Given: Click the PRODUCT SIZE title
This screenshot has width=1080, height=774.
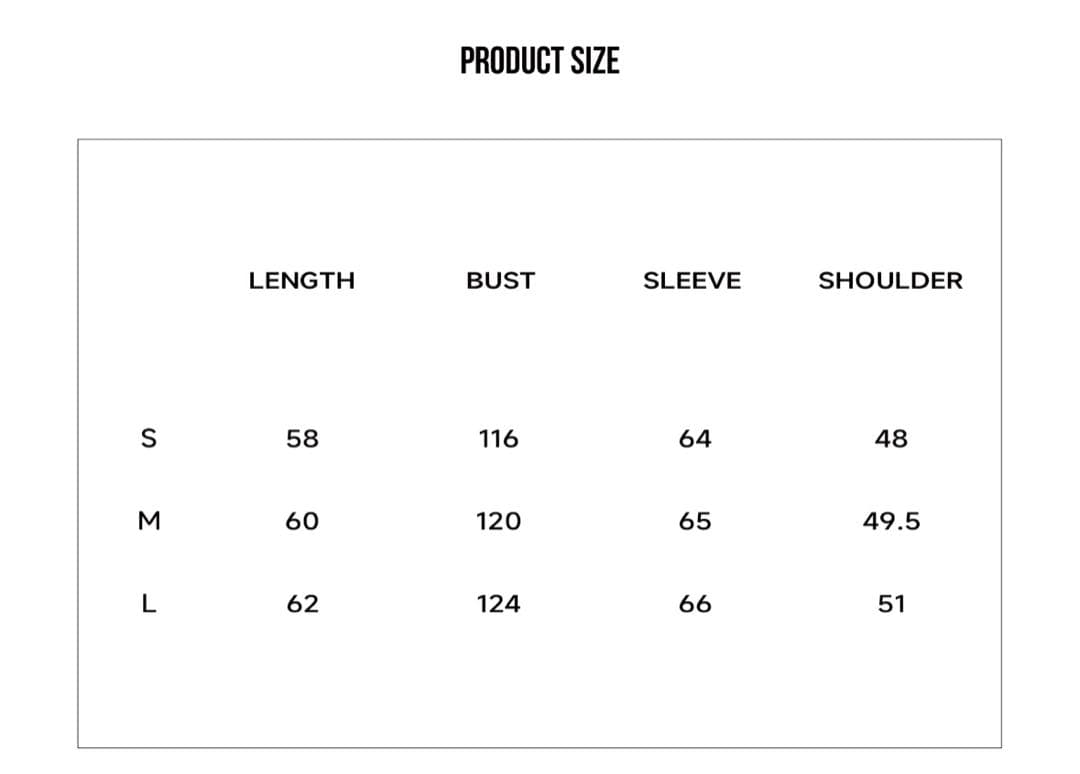Looking at the screenshot, I should click(x=540, y=61).
